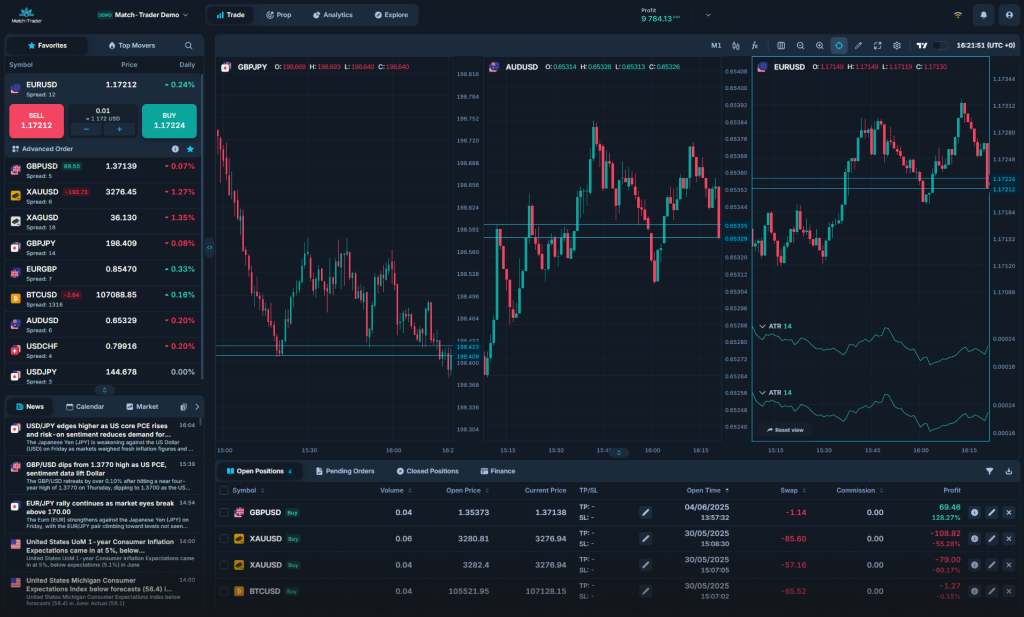Edit the BTCUSD position using right-side pencil
The image size is (1024, 617).
tap(992, 591)
